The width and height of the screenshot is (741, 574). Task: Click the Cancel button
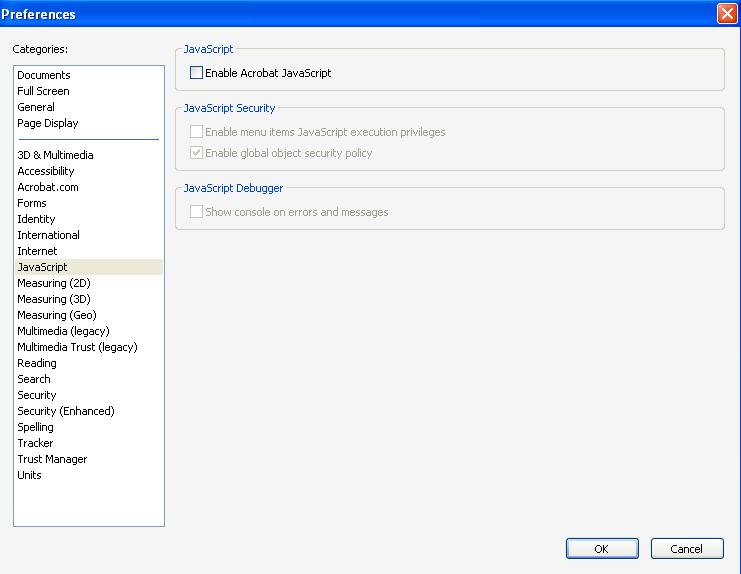point(686,548)
